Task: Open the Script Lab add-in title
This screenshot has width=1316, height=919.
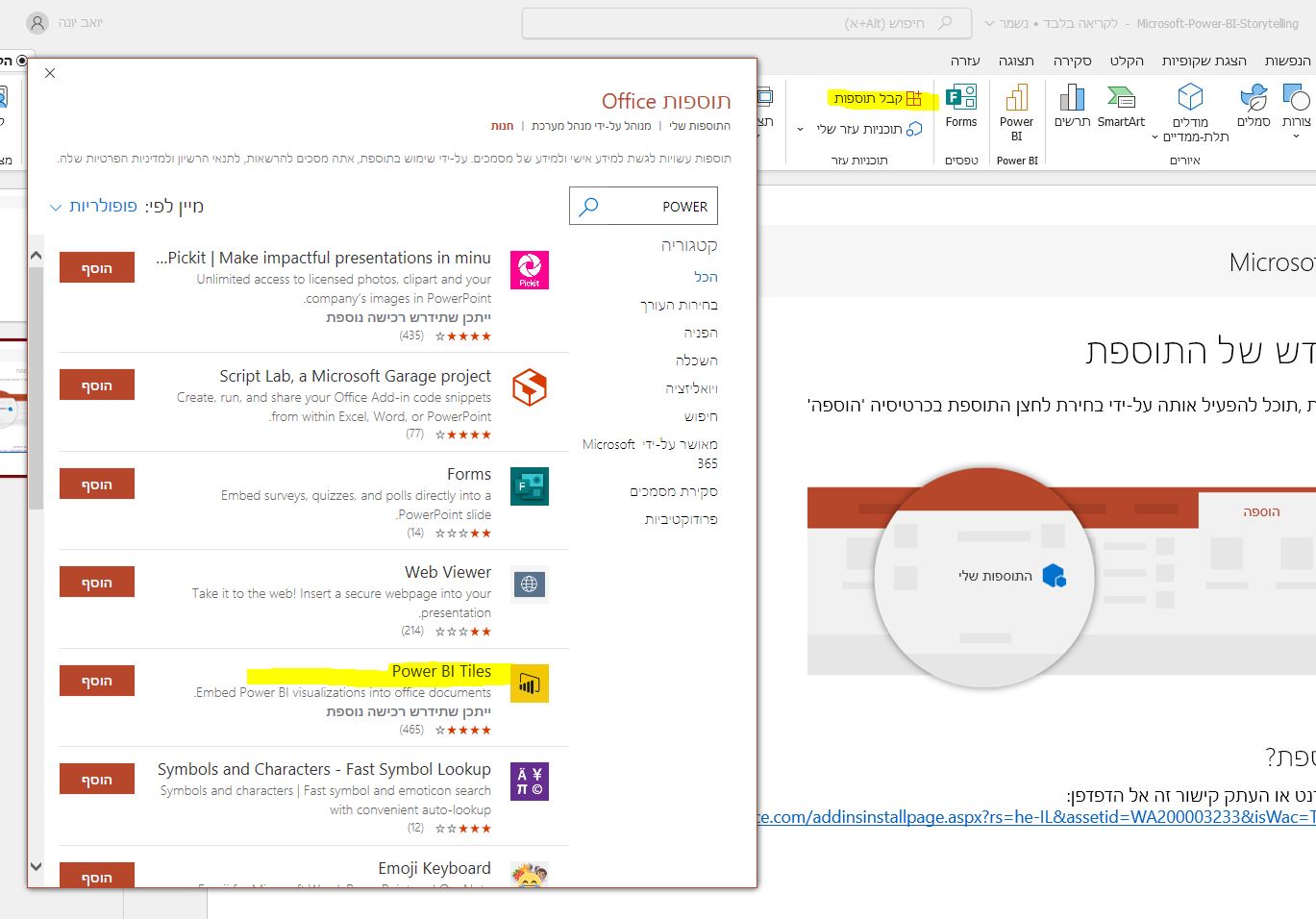Action: 355,376
